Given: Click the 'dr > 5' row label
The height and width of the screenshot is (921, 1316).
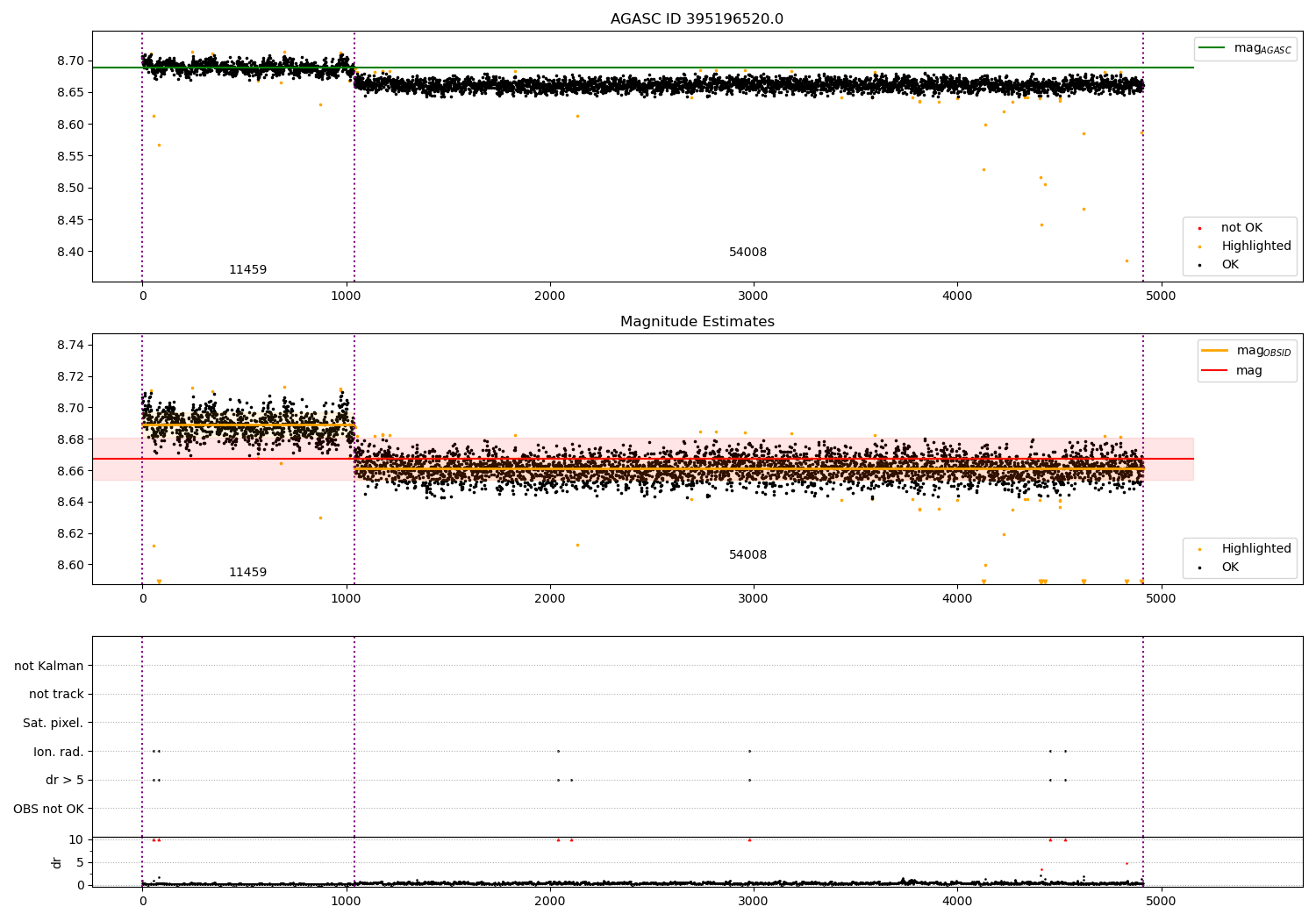Looking at the screenshot, I should [65, 780].
